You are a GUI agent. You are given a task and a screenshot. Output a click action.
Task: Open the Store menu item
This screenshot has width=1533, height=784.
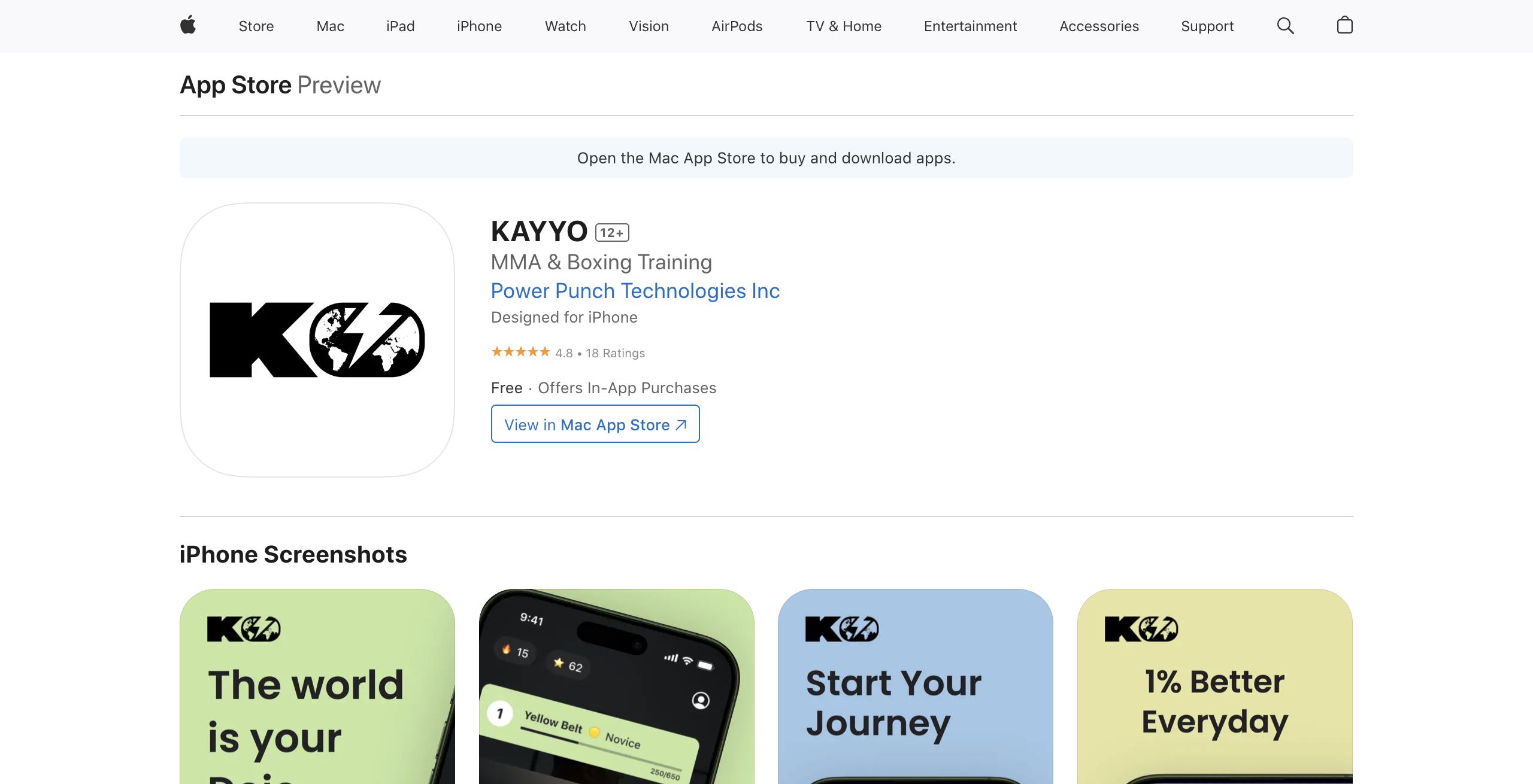[256, 26]
